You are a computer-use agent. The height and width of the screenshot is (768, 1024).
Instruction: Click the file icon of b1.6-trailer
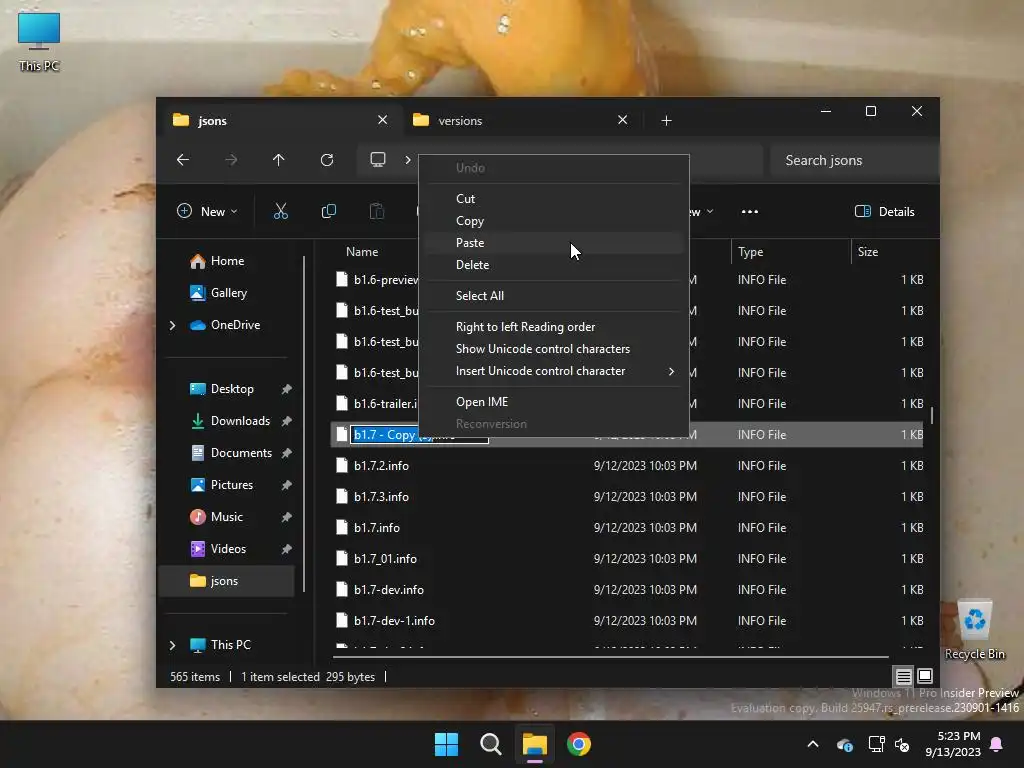pyautogui.click(x=342, y=404)
